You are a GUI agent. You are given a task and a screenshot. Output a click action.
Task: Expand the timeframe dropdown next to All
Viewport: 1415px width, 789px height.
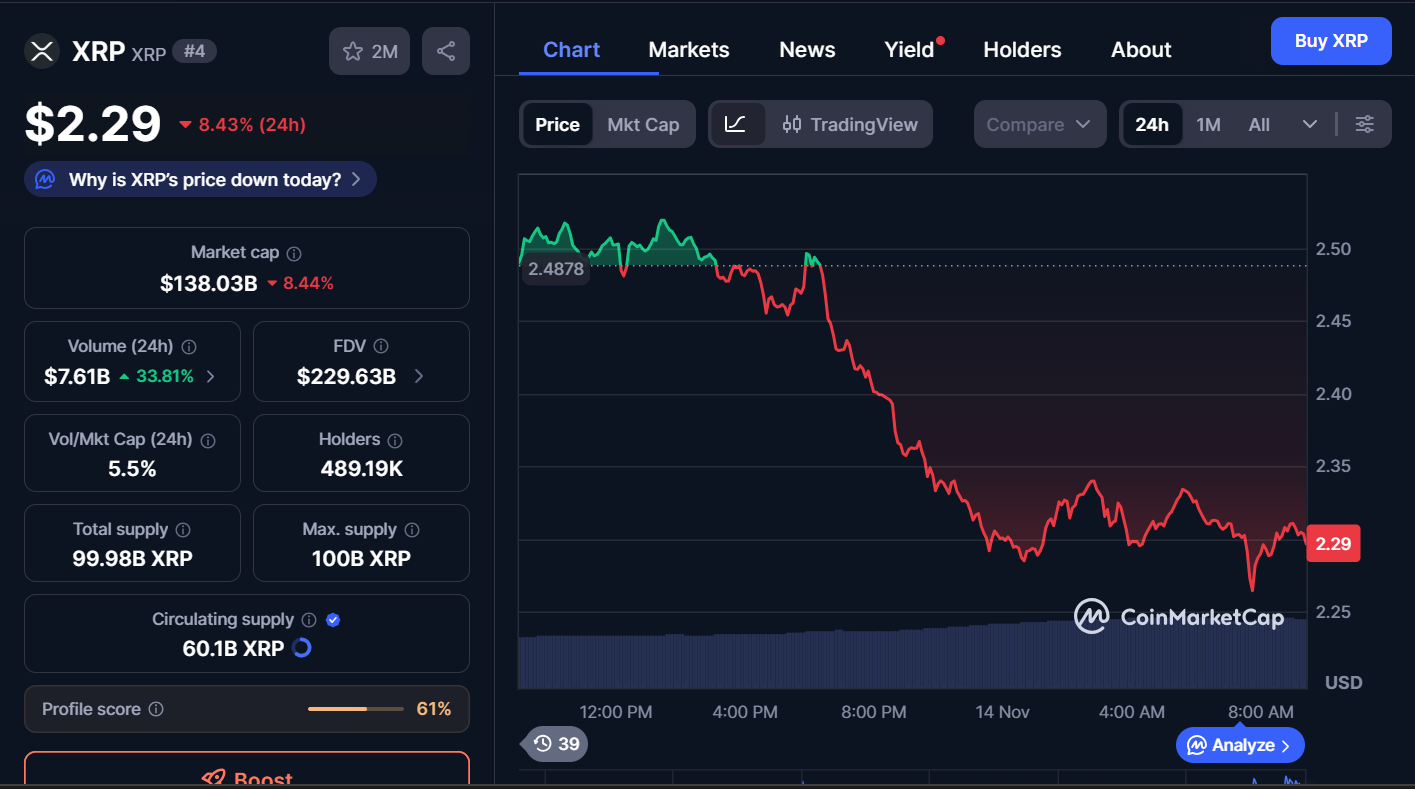click(x=1311, y=124)
